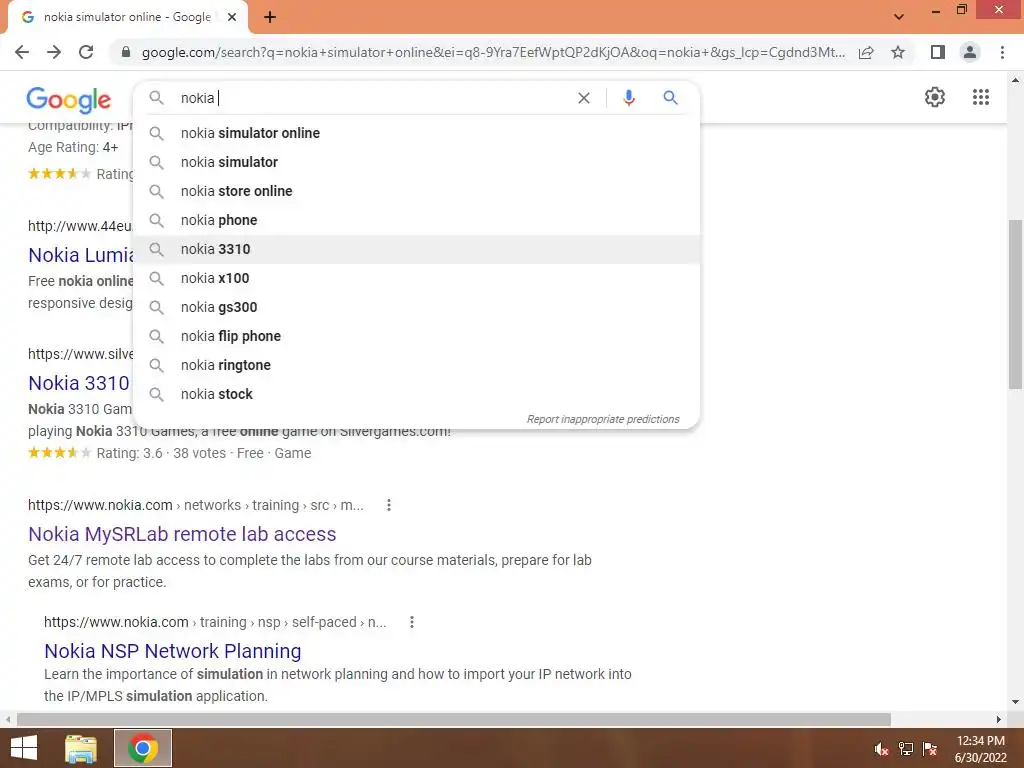1024x768 pixels.
Task: Click the muted volume tray icon
Action: coord(881,749)
